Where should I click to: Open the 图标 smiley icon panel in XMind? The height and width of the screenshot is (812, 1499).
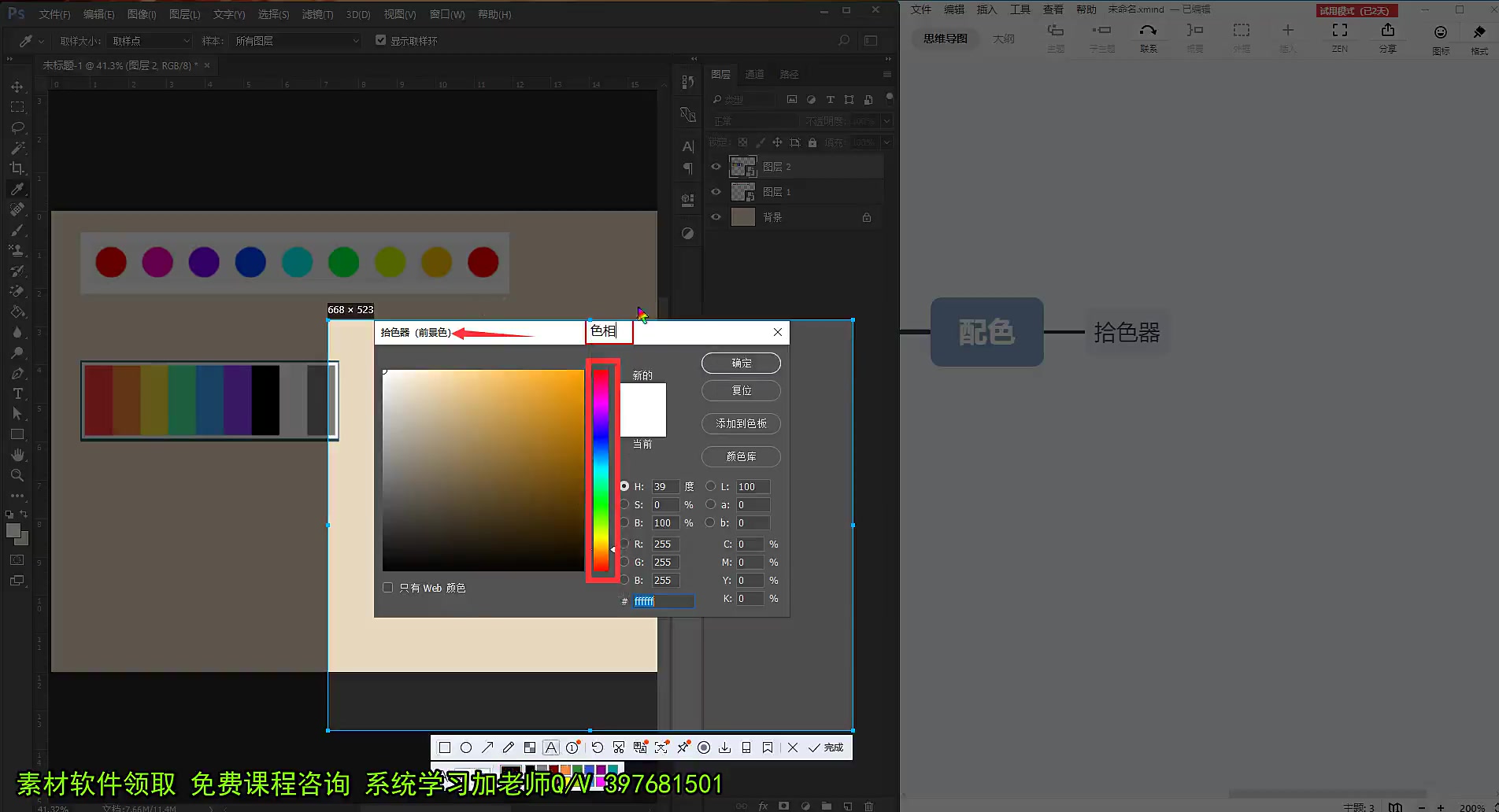point(1441,39)
